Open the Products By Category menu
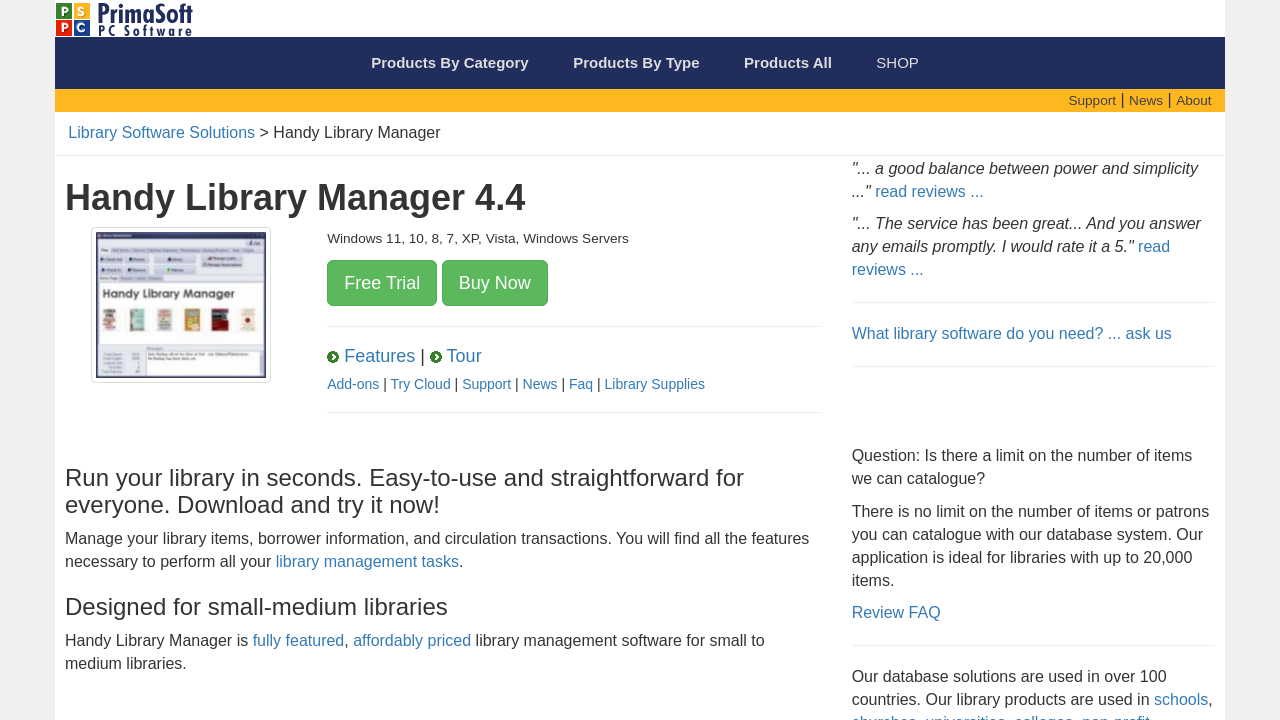The height and width of the screenshot is (720, 1280). 449,63
